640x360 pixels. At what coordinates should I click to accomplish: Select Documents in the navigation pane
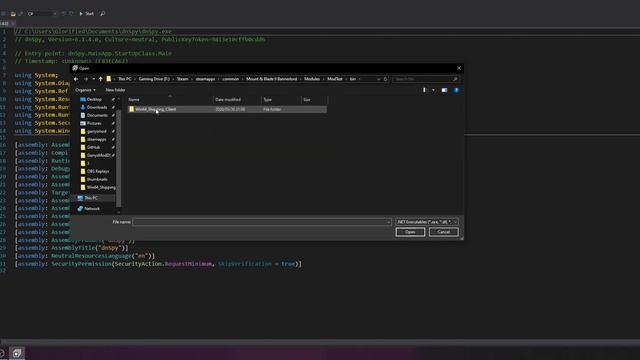click(x=97, y=116)
